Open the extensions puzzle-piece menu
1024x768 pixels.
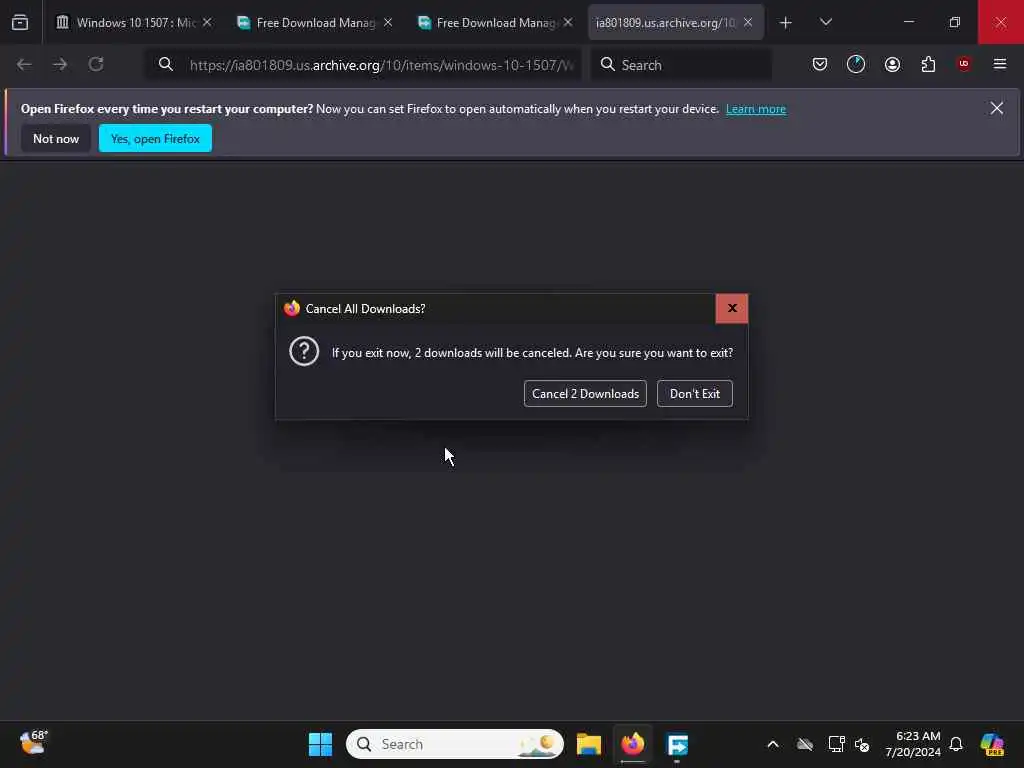pyautogui.click(x=928, y=64)
